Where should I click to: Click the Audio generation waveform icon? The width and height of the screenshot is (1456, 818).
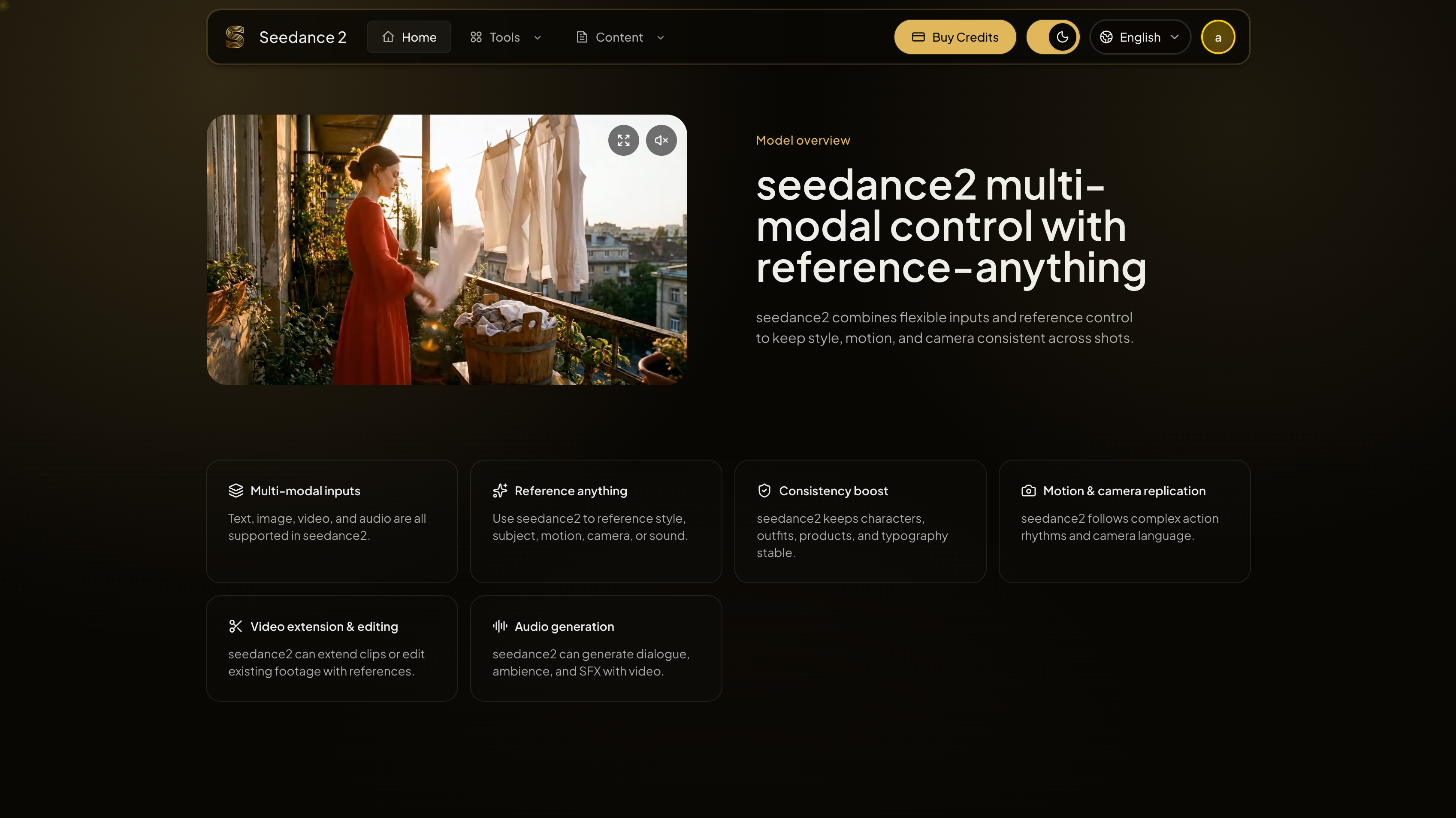pos(500,626)
